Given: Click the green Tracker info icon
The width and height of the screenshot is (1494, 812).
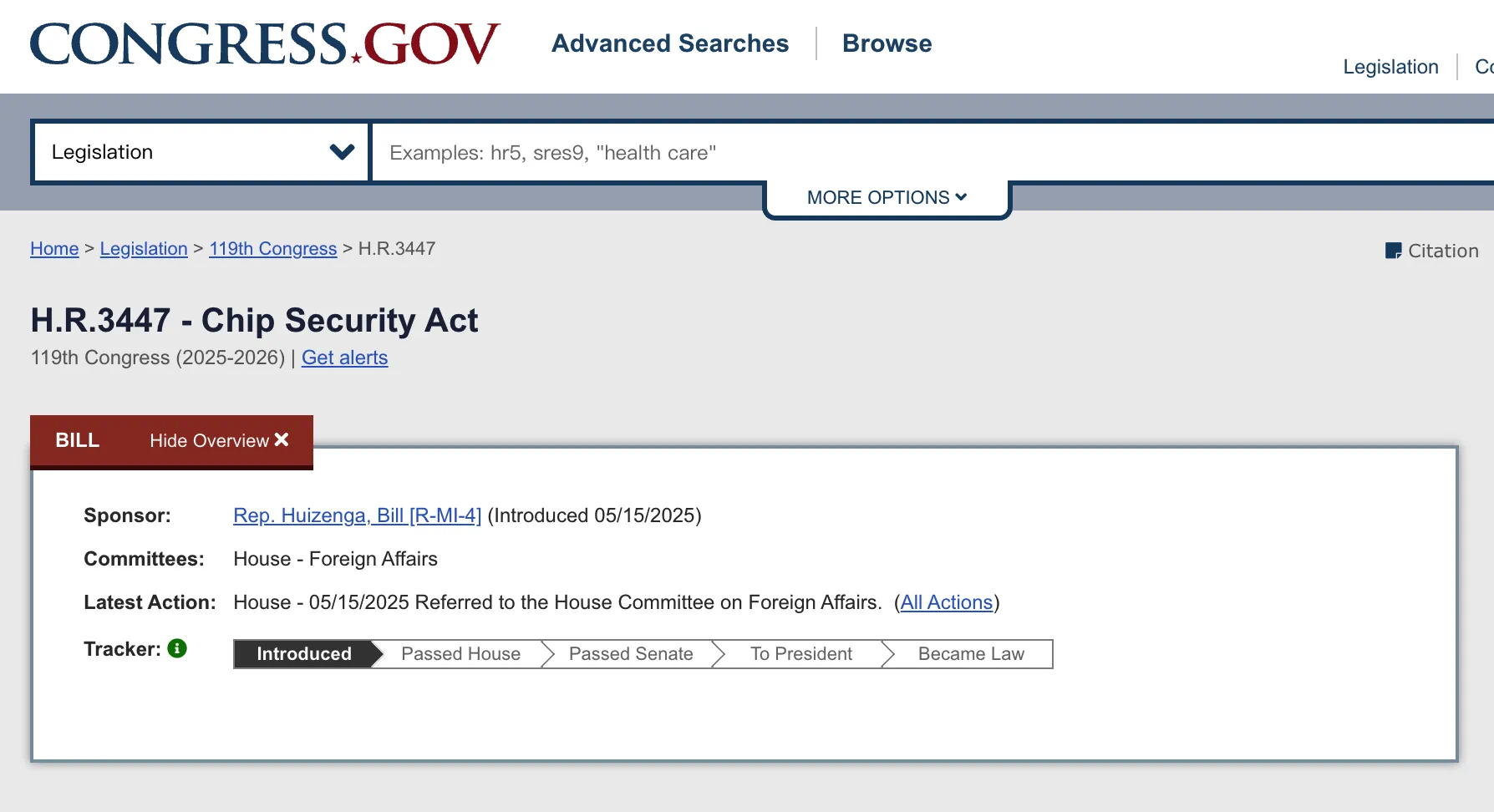Looking at the screenshot, I should coord(177,648).
